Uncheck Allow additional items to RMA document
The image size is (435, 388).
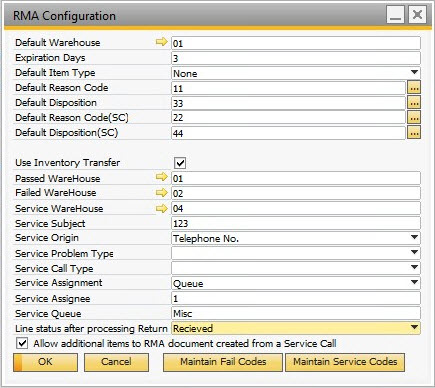[x=22, y=343]
